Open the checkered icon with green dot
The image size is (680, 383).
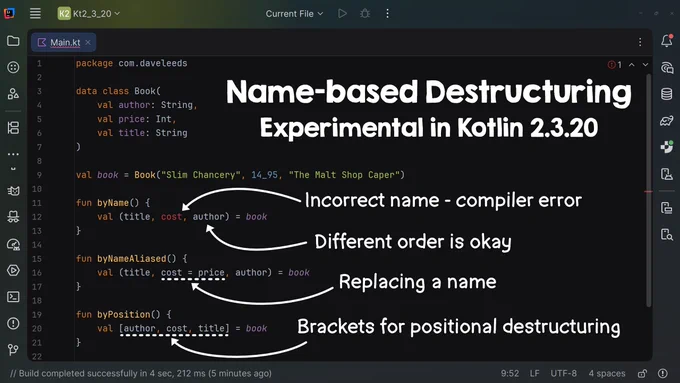pyautogui.click(x=667, y=147)
